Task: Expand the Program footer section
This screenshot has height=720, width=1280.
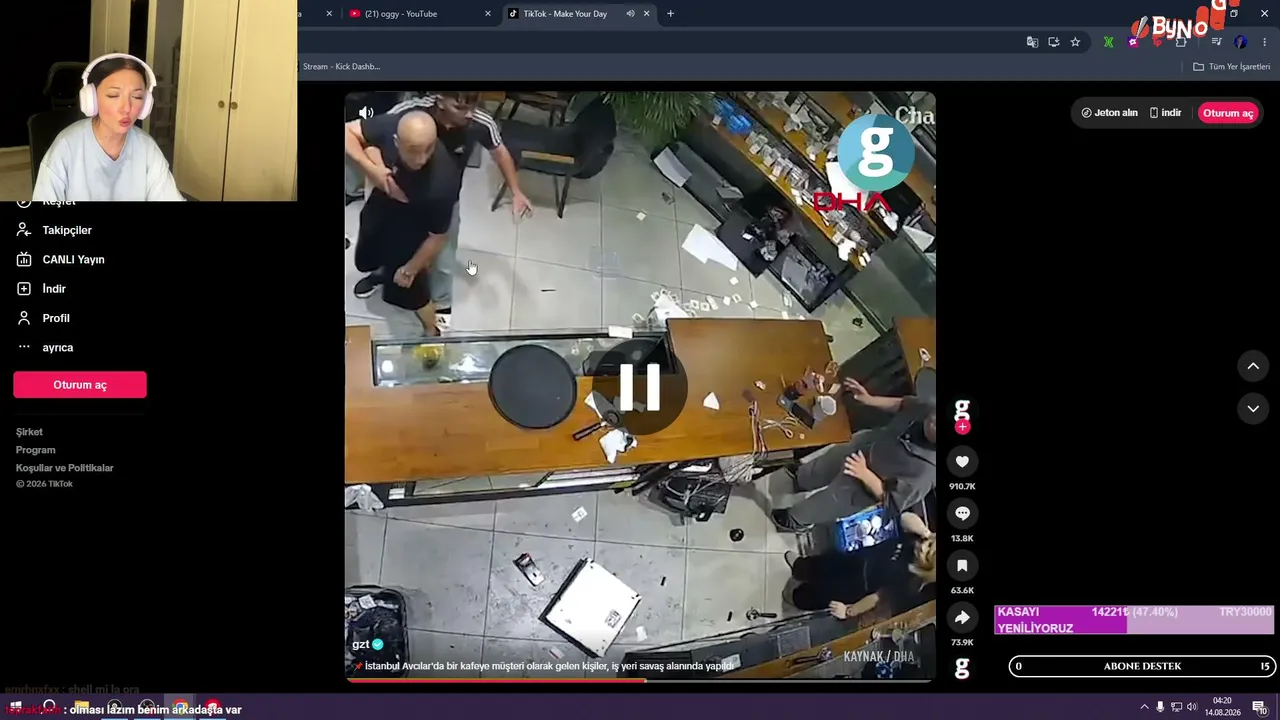Action: (x=35, y=450)
